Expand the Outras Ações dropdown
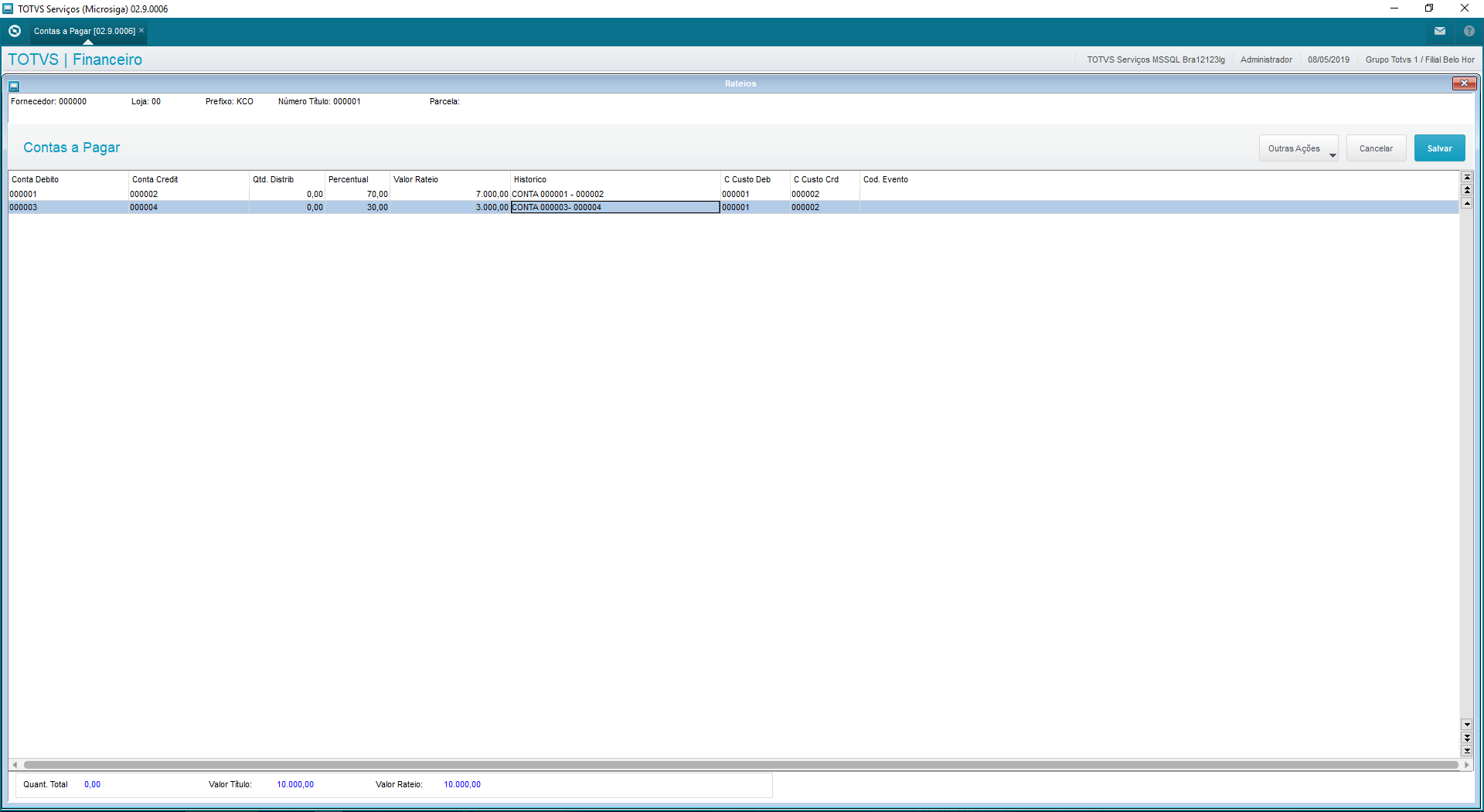Image resolution: width=1484 pixels, height=812 pixels. coord(1298,148)
